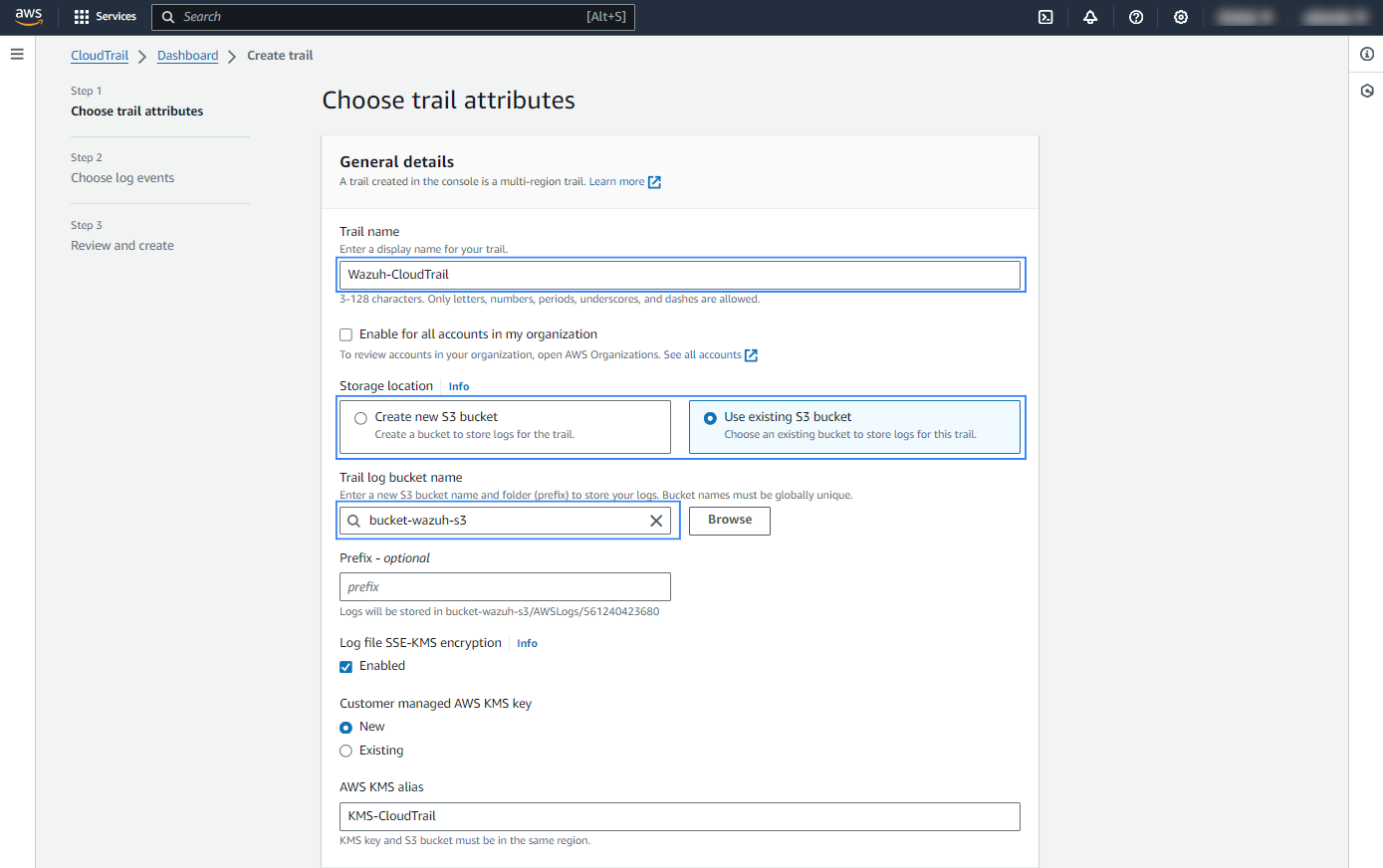The image size is (1383, 868).
Task: Open Dashboard breadcrumb link
Action: point(187,56)
